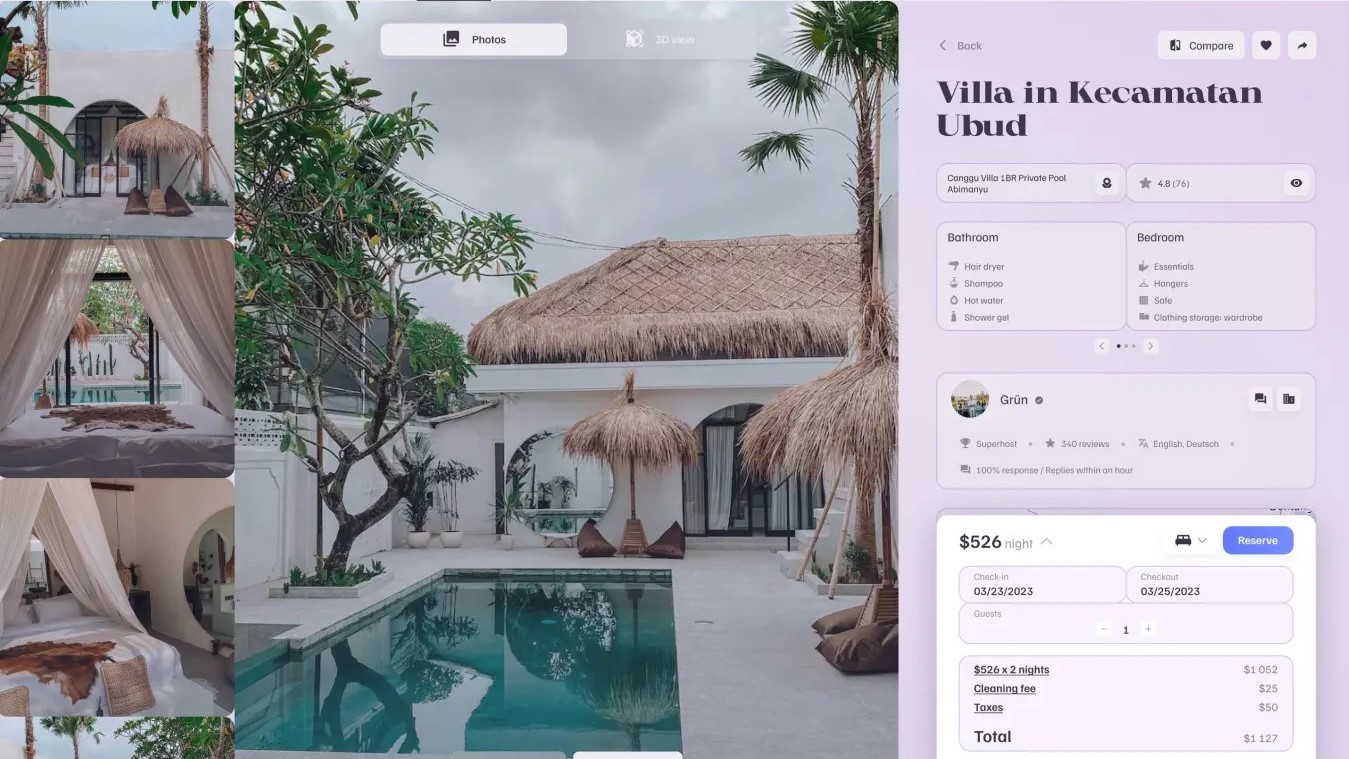Go to next amenities card

(1150, 346)
